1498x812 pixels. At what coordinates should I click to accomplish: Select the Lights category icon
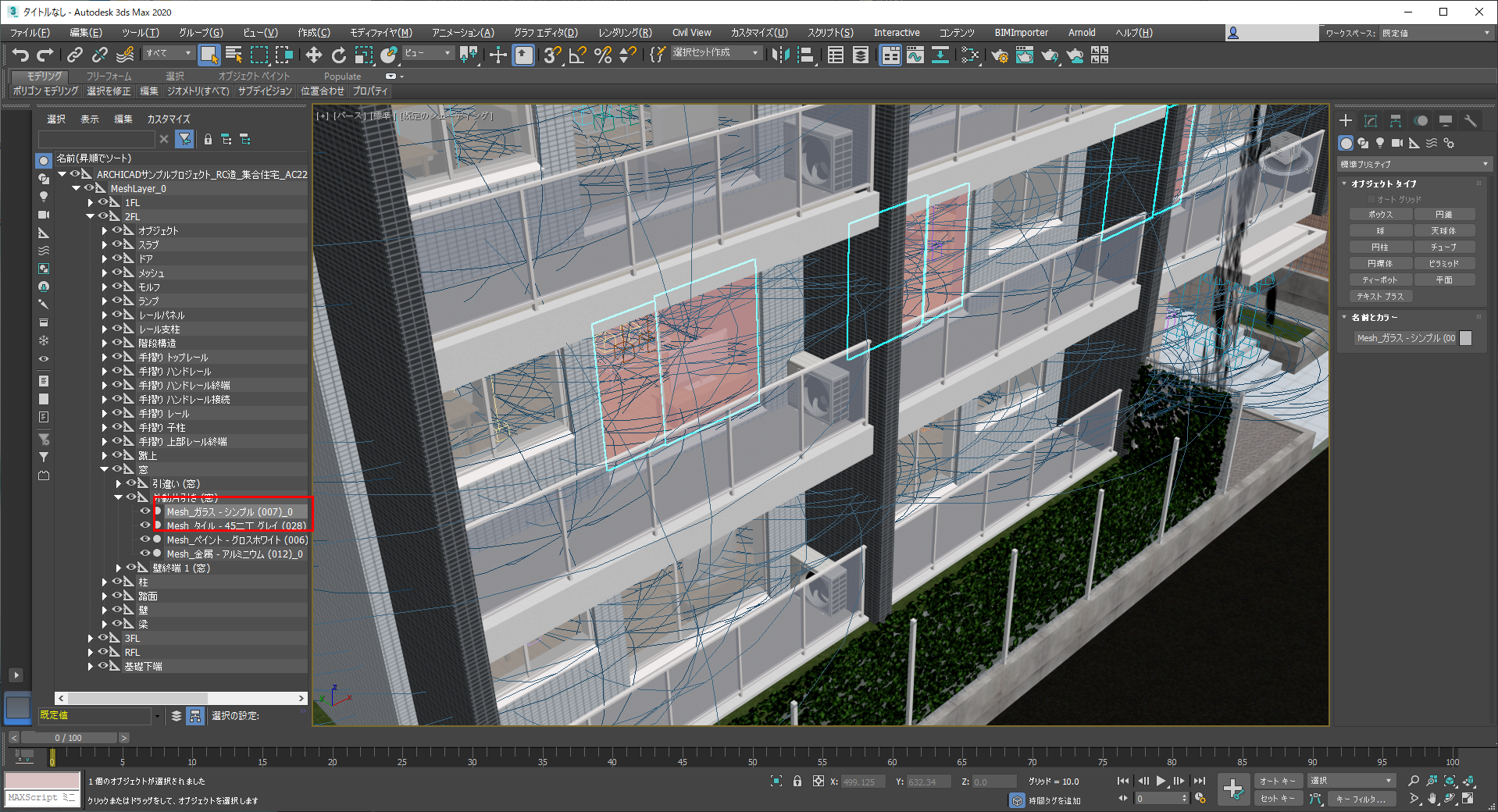click(1380, 143)
